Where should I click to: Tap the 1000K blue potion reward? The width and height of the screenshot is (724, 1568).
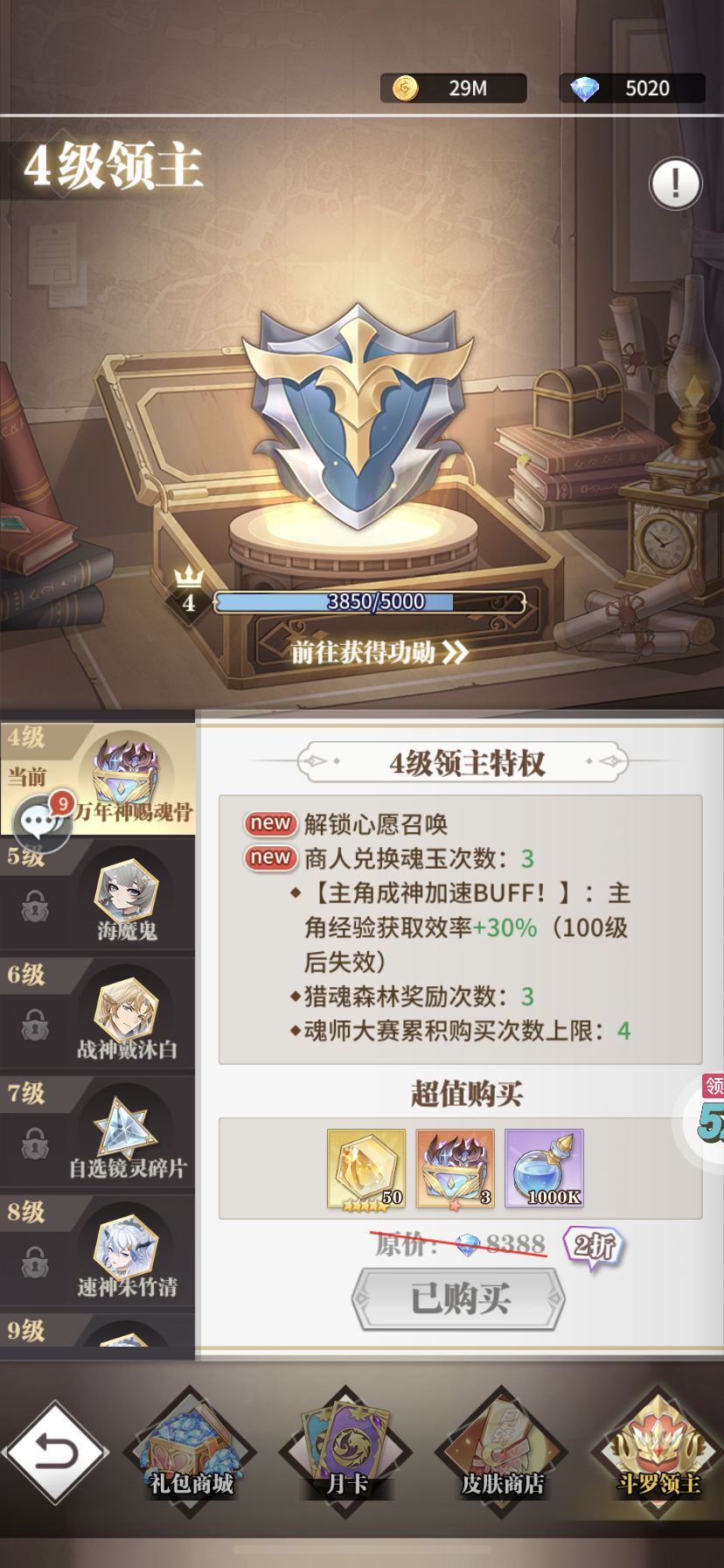[544, 1169]
